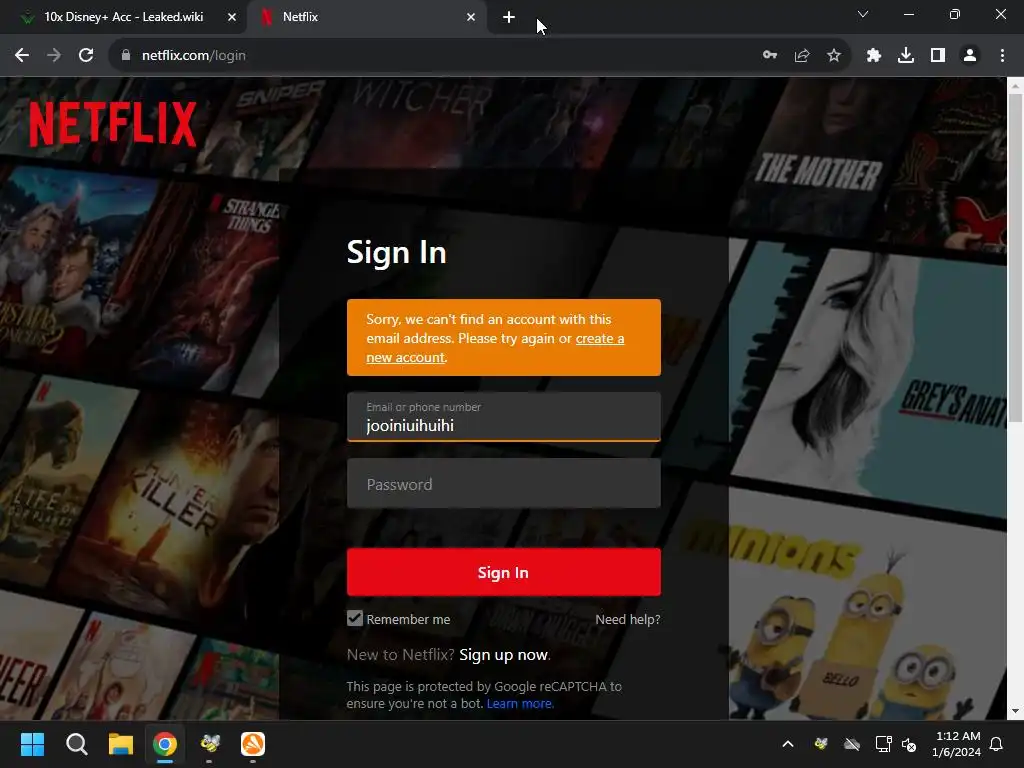This screenshot has height=768, width=1024.
Task: Click the share page icon
Action: pos(802,56)
